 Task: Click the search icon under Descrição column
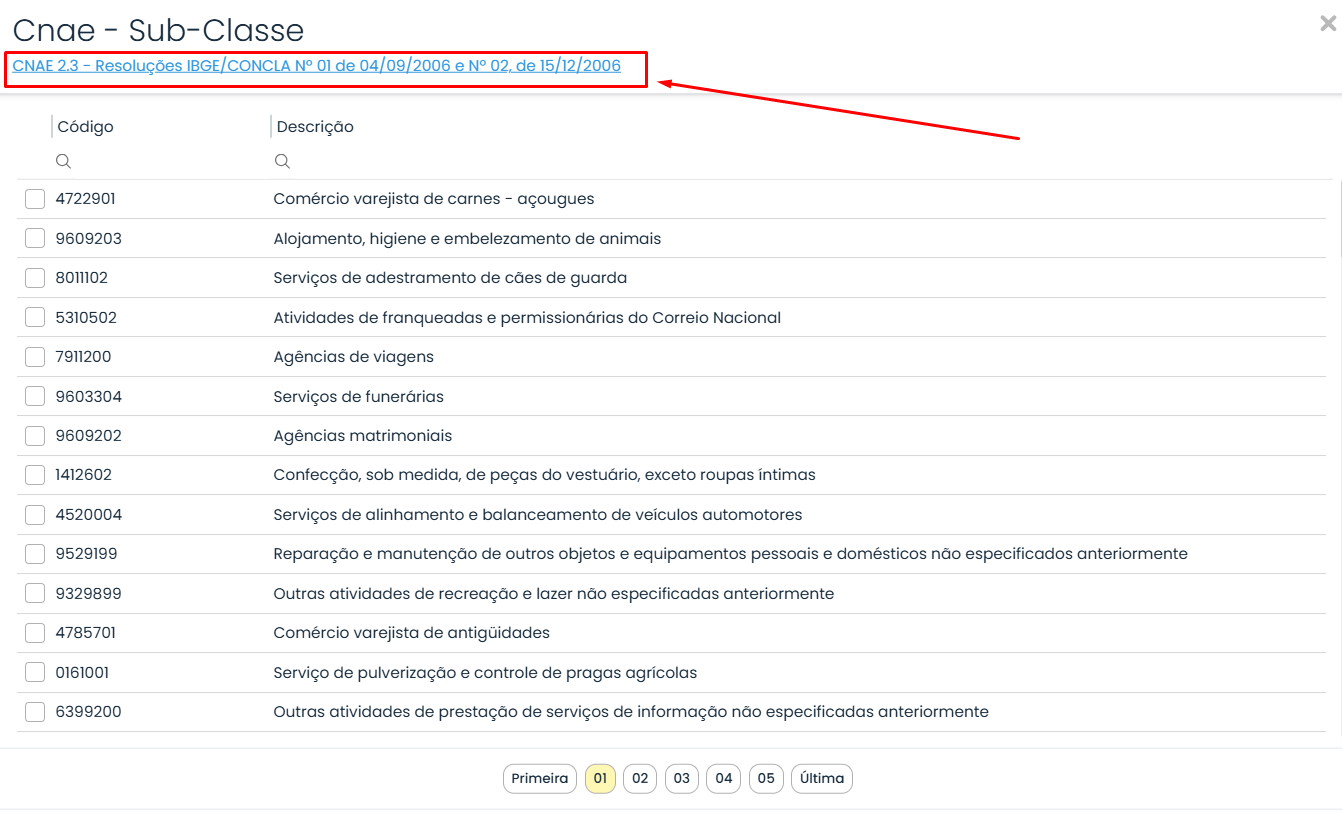click(282, 161)
